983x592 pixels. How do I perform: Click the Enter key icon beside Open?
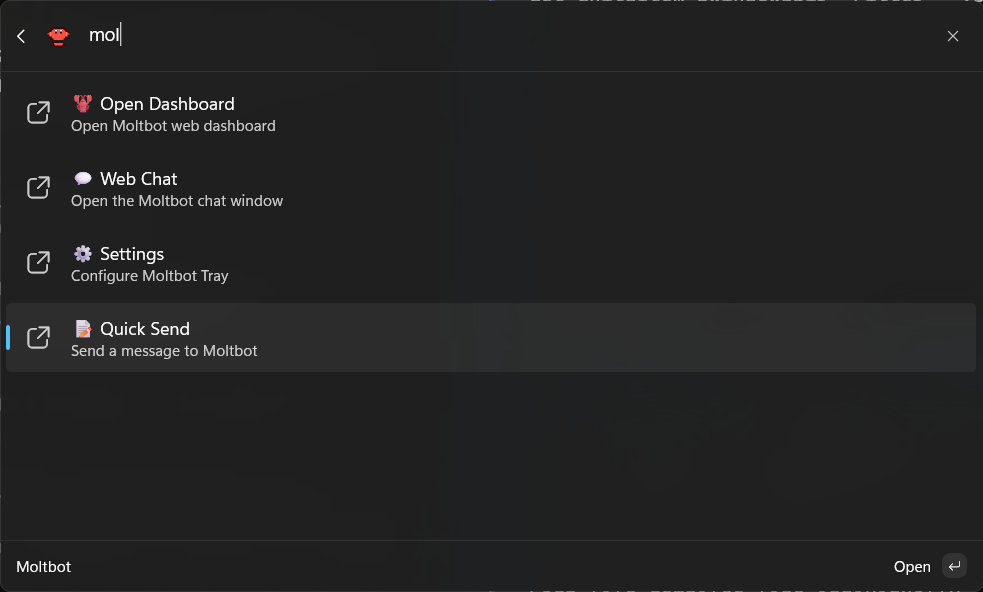954,567
